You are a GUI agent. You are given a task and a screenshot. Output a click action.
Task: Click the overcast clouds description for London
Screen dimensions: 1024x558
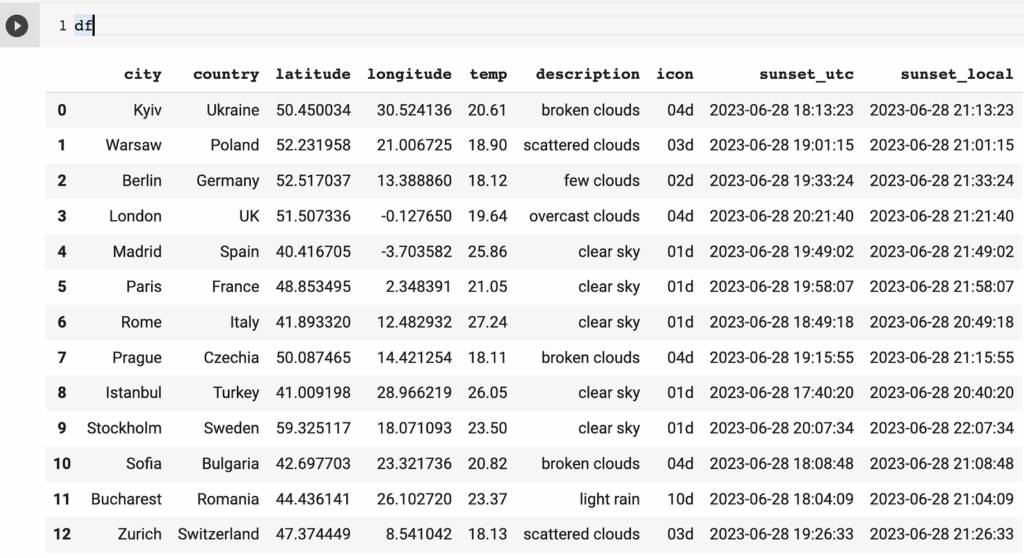point(584,216)
